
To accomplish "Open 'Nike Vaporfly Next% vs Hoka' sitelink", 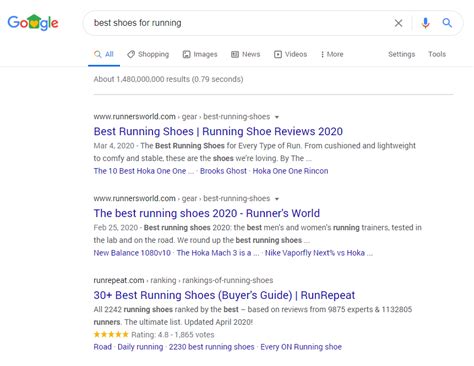I will (319, 253).
